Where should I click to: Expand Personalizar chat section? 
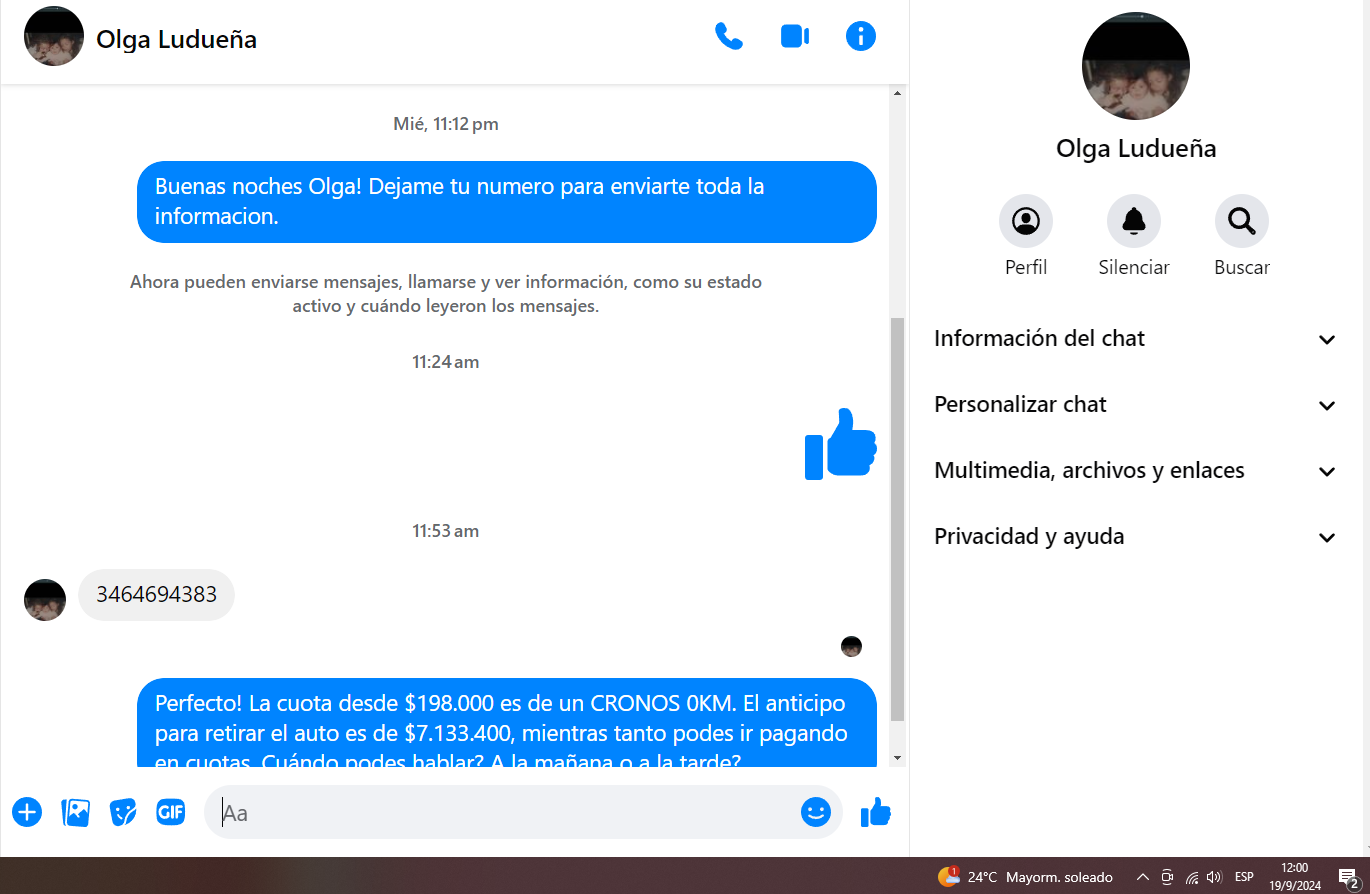[1135, 405]
